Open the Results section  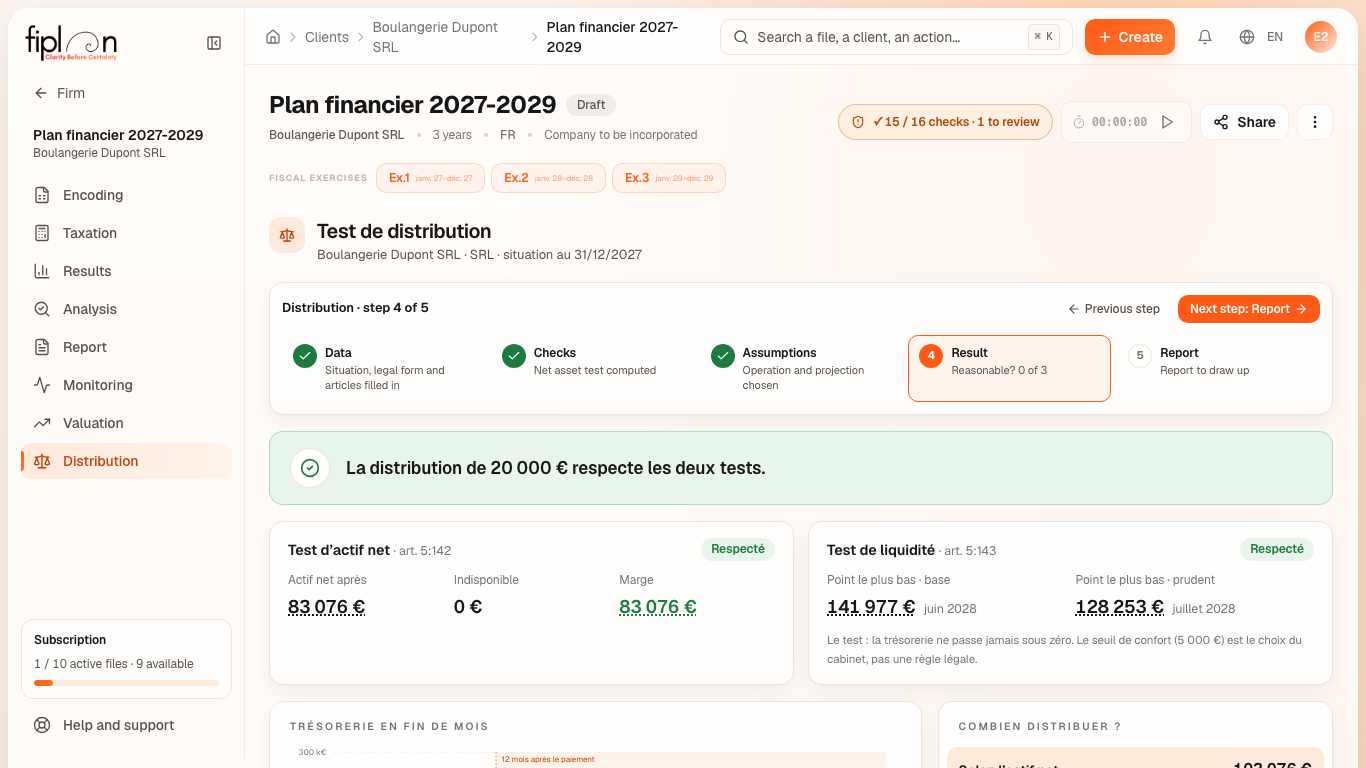coord(127,271)
